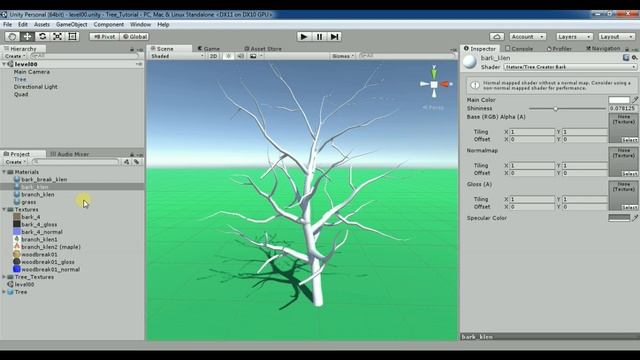Open the Shaded draw mode dropdown
The image size is (640, 360).
177,56
